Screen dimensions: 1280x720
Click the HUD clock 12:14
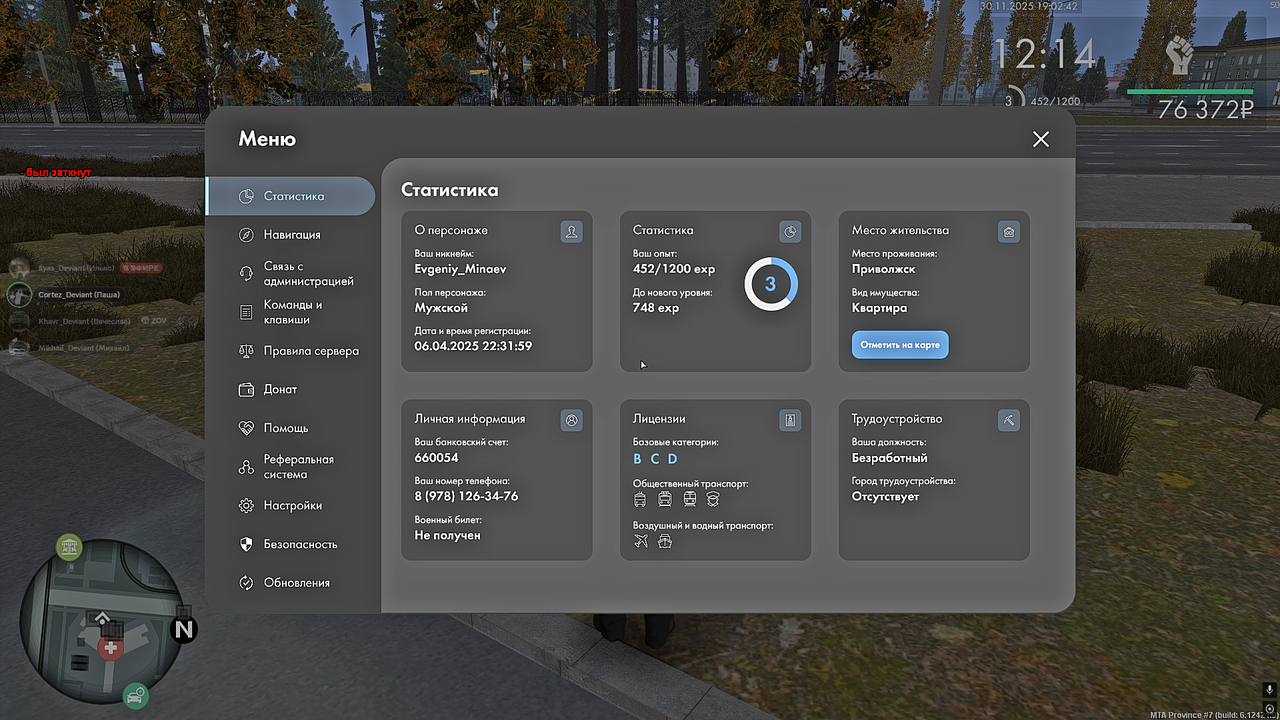[x=1045, y=54]
